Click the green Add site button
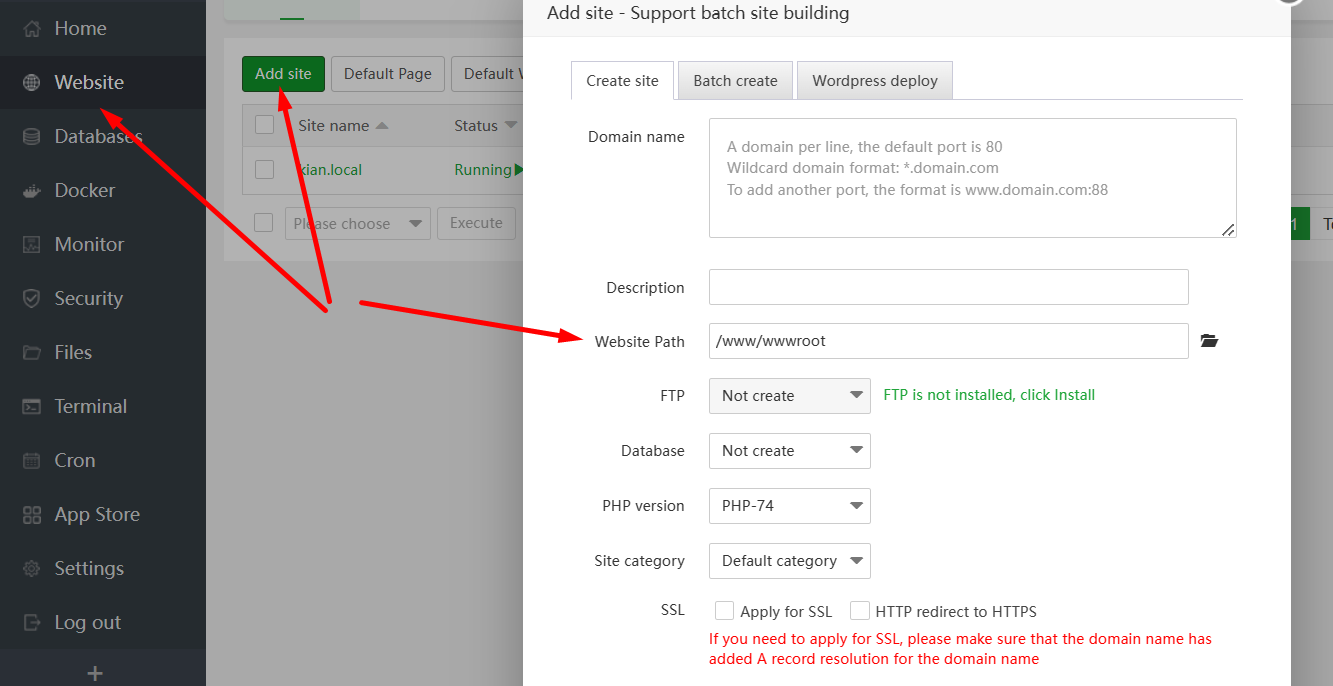The width and height of the screenshot is (1333, 686). (x=283, y=74)
